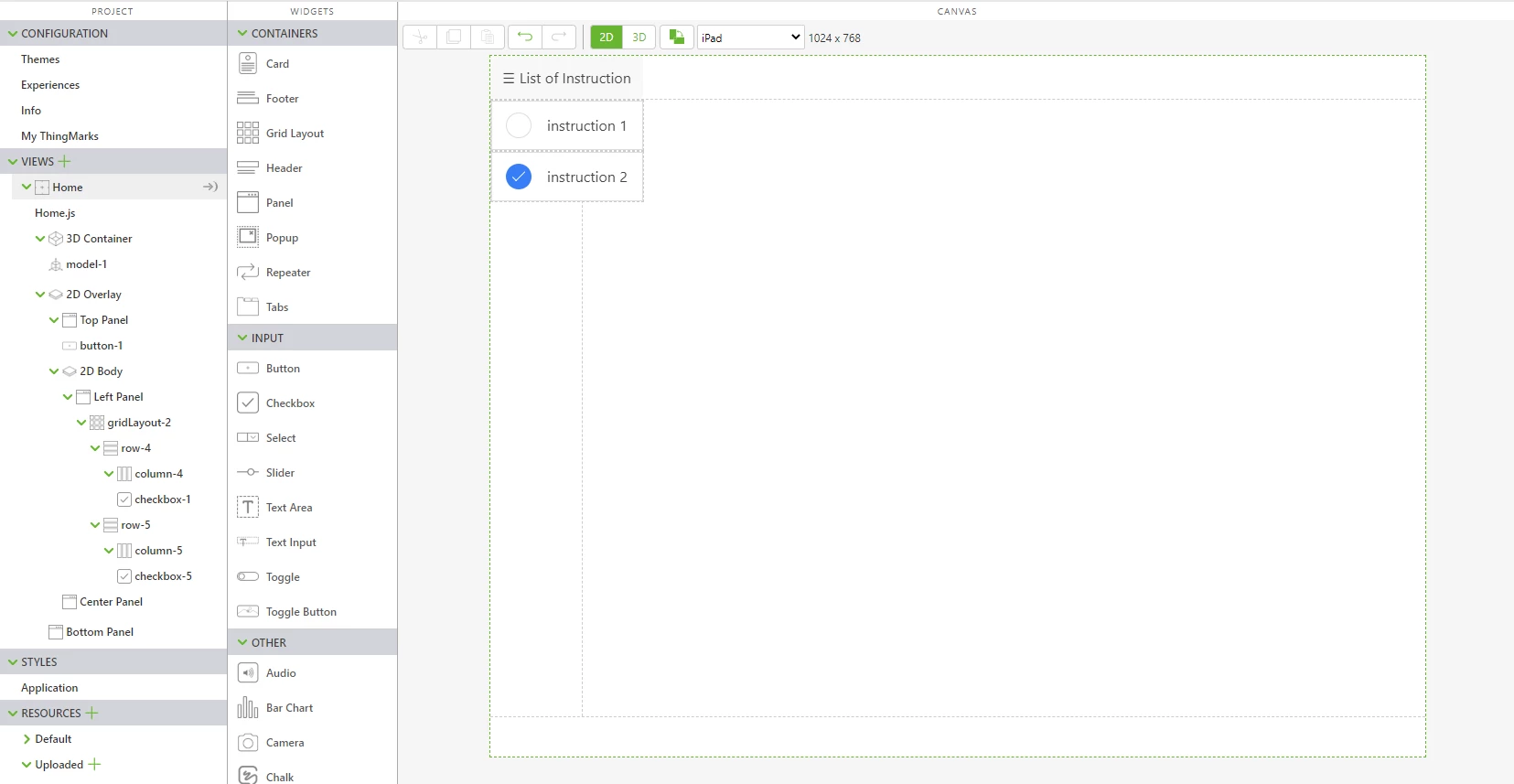Screen dimensions: 1514x784
Task: Open the Home.js script
Action: click(55, 212)
